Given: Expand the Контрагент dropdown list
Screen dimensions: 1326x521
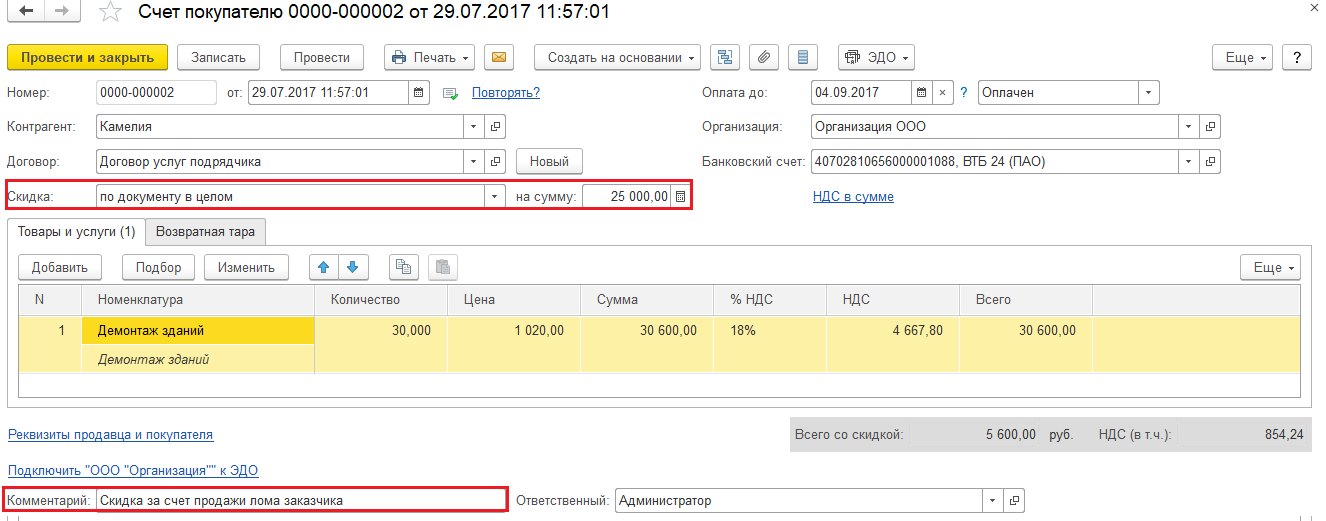Looking at the screenshot, I should point(474,127).
